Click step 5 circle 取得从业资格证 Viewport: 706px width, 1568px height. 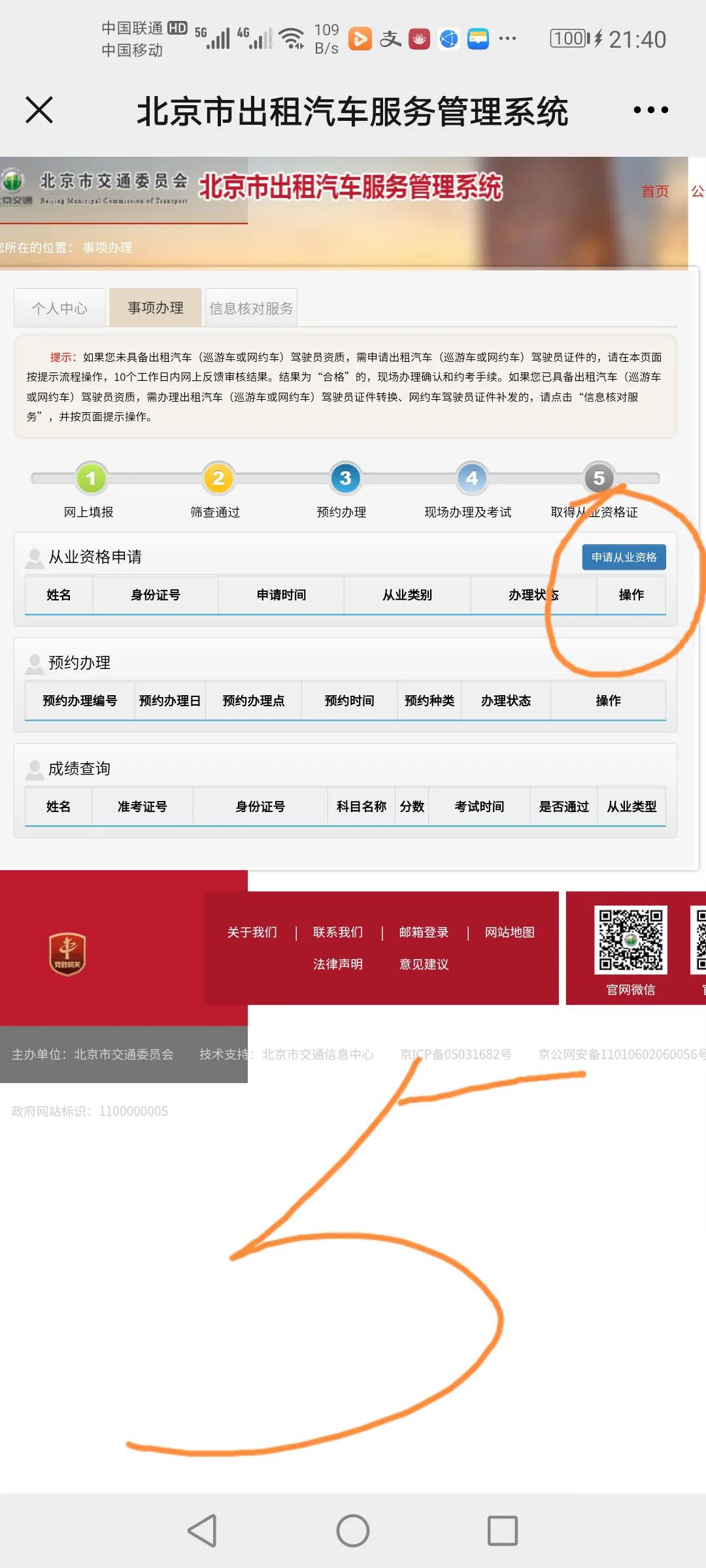click(x=599, y=478)
